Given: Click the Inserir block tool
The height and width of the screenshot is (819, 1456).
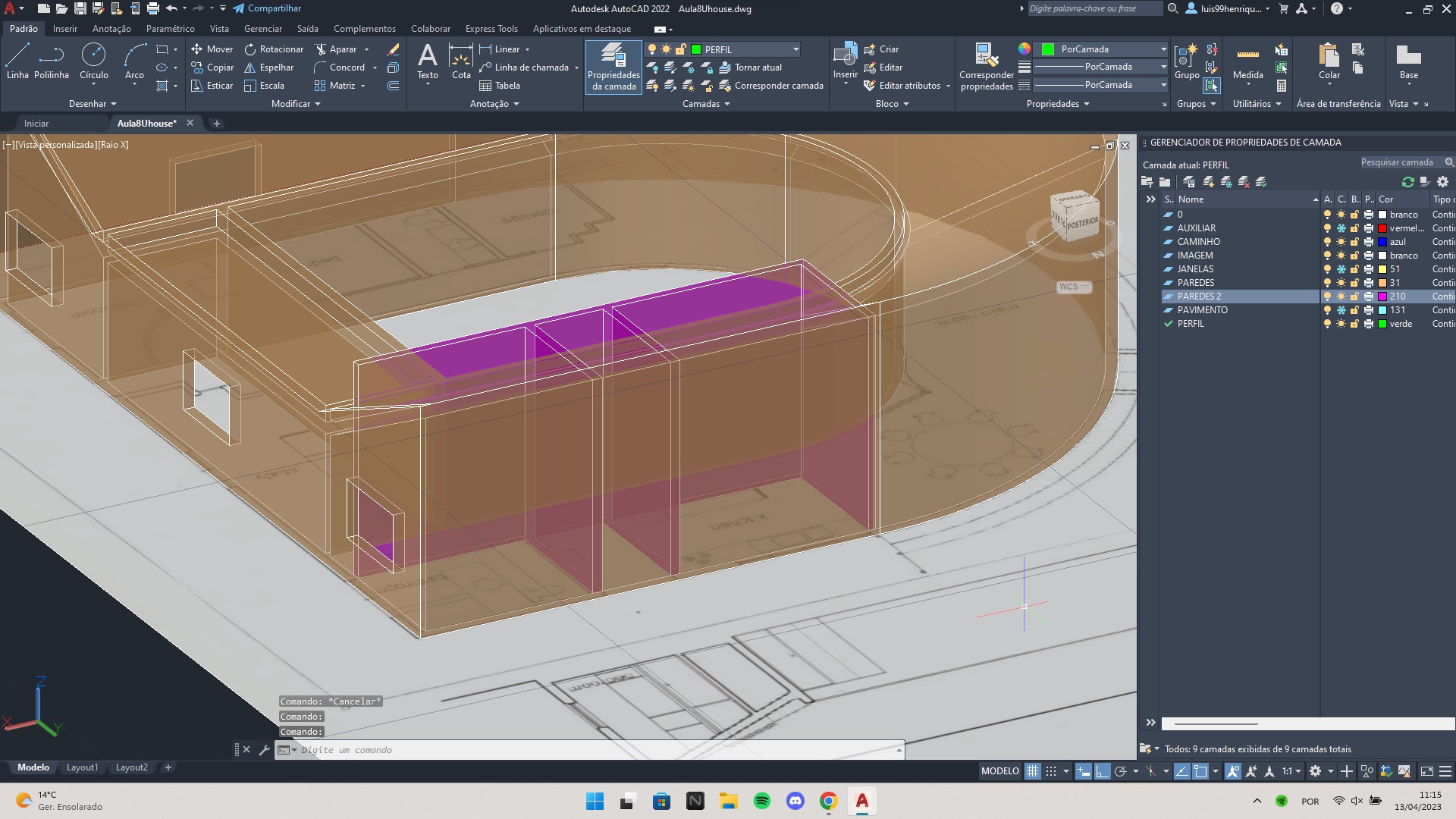Looking at the screenshot, I should click(845, 62).
